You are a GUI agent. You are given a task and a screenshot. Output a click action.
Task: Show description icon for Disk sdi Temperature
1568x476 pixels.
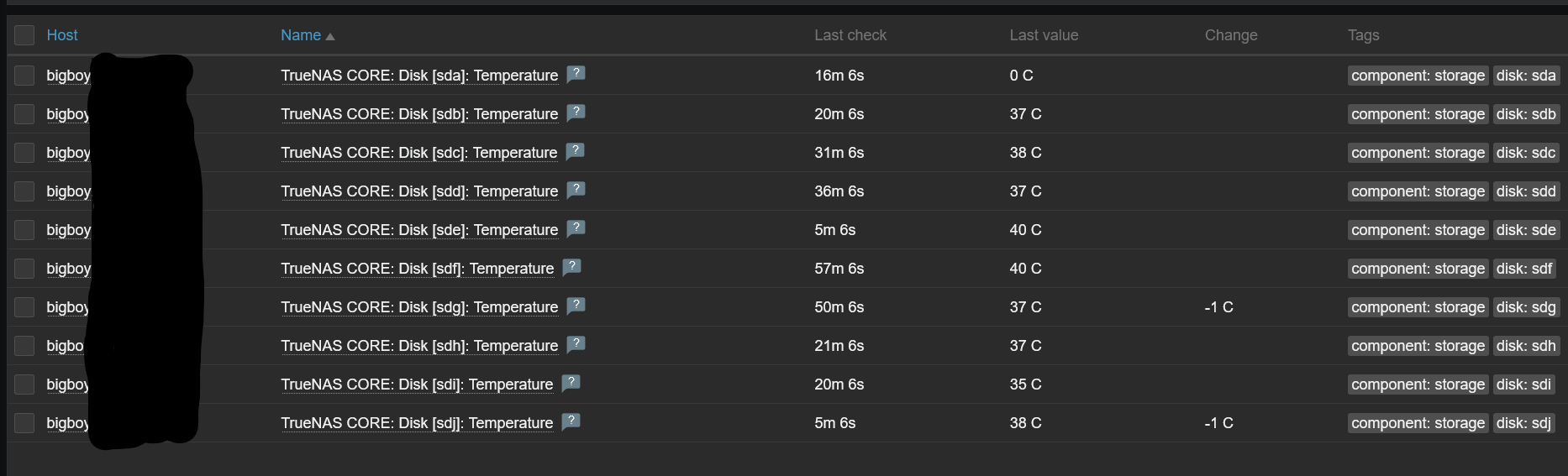coord(571,383)
